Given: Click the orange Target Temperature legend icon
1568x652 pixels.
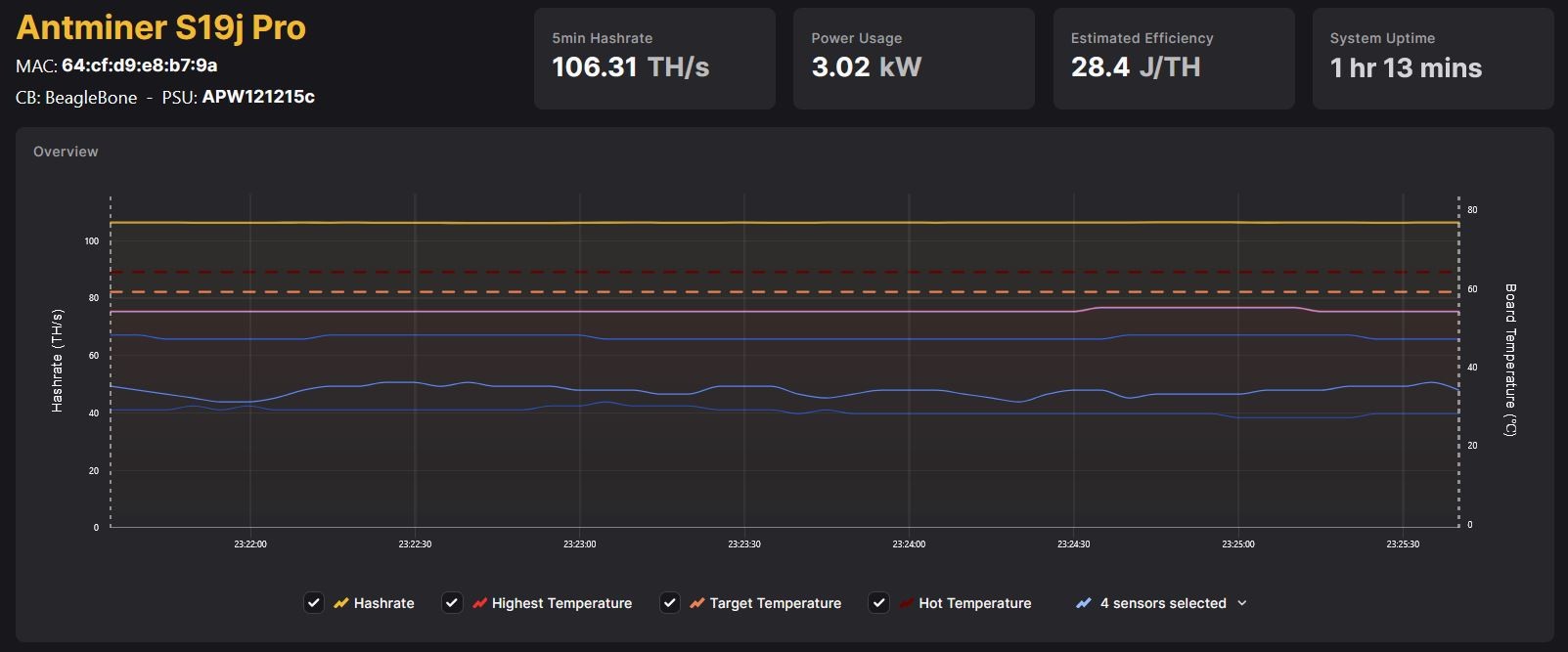Looking at the screenshot, I should coord(696,603).
